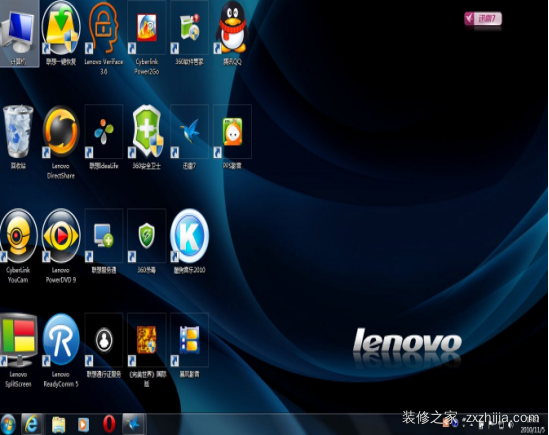Open 360杀毒 antivirus shortcut
549x435 pixels.
tap(147, 242)
